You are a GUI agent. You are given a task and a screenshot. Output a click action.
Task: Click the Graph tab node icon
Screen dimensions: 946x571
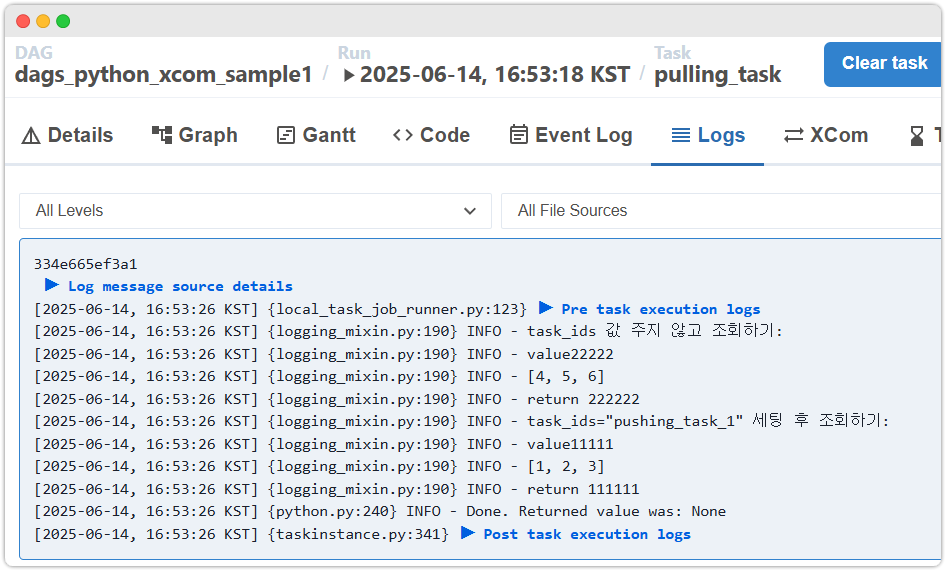162,135
